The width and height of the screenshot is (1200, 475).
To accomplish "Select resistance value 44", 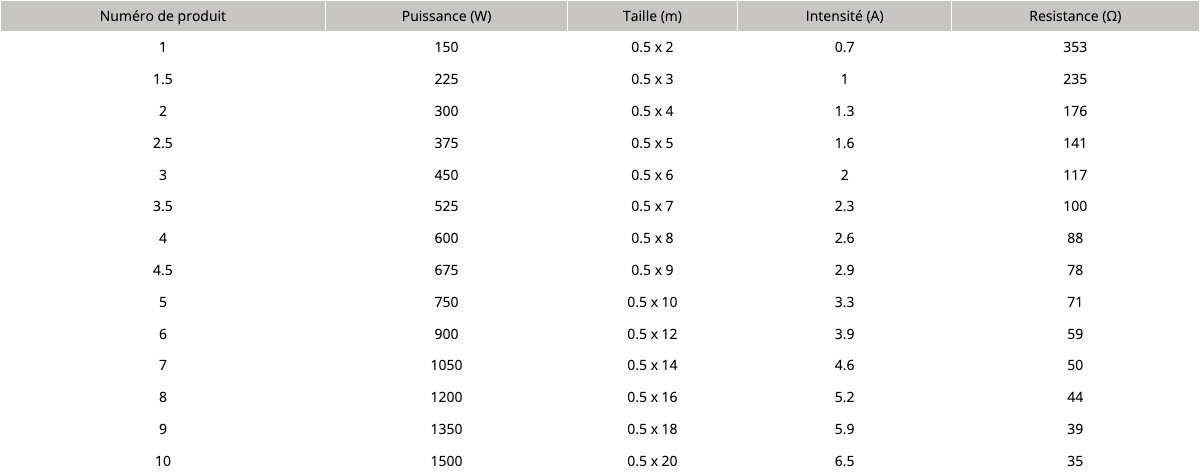I will click(x=1075, y=397).
